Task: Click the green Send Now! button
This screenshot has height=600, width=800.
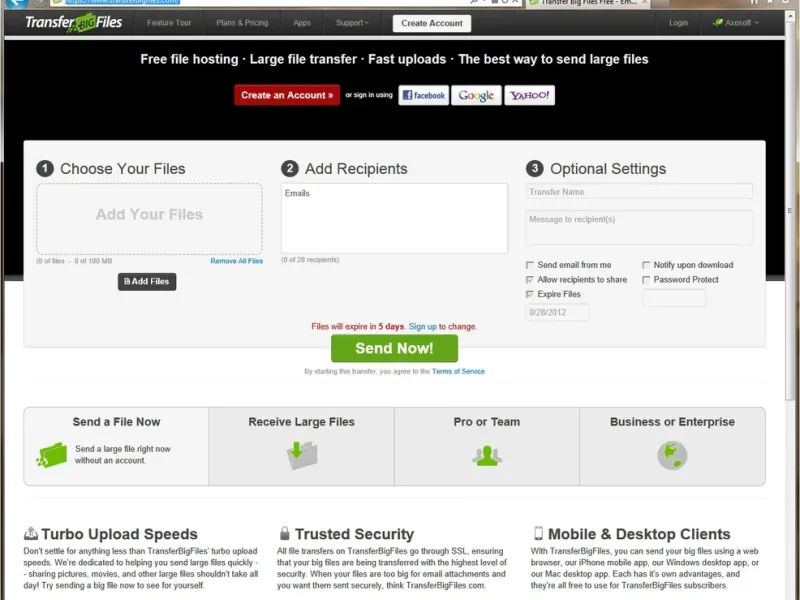Action: pyautogui.click(x=394, y=348)
